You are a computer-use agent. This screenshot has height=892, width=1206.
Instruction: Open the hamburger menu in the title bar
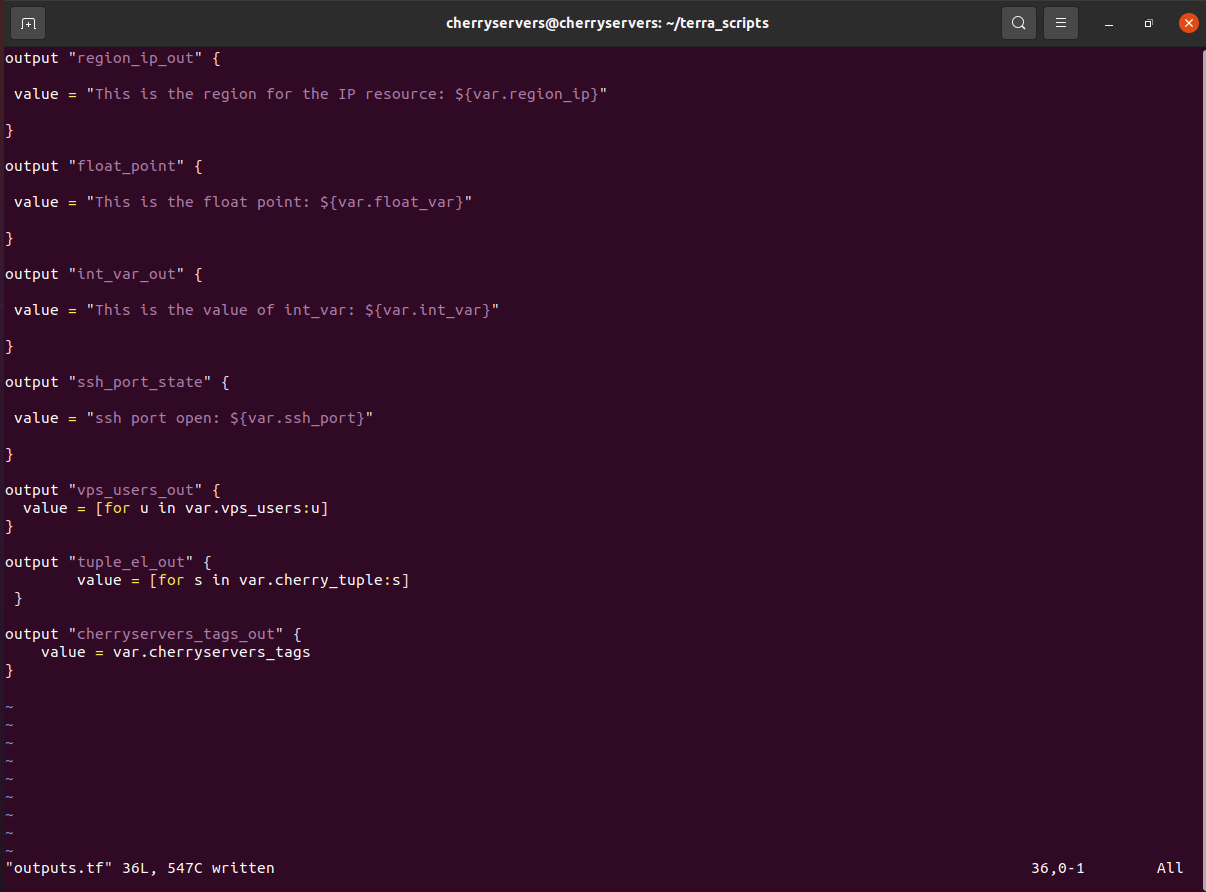[x=1060, y=22]
